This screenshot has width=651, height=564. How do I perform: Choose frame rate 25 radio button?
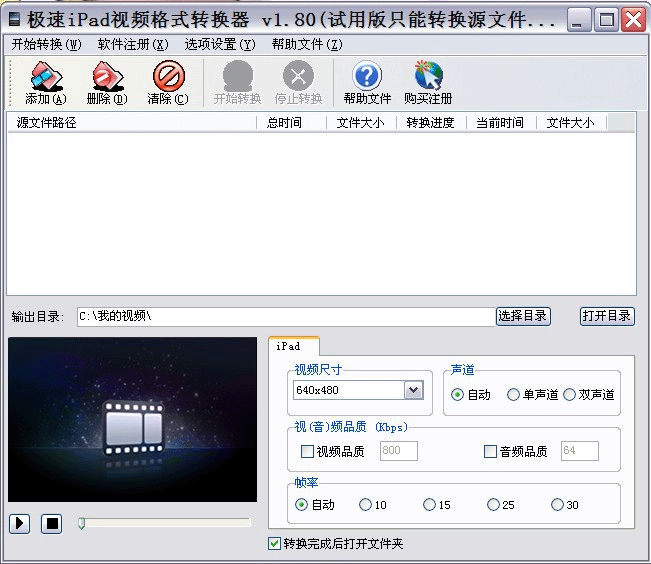[x=493, y=505]
